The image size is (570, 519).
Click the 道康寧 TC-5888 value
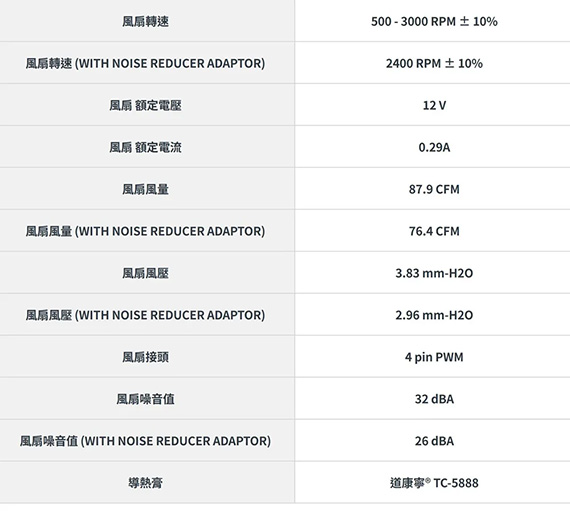pos(434,483)
